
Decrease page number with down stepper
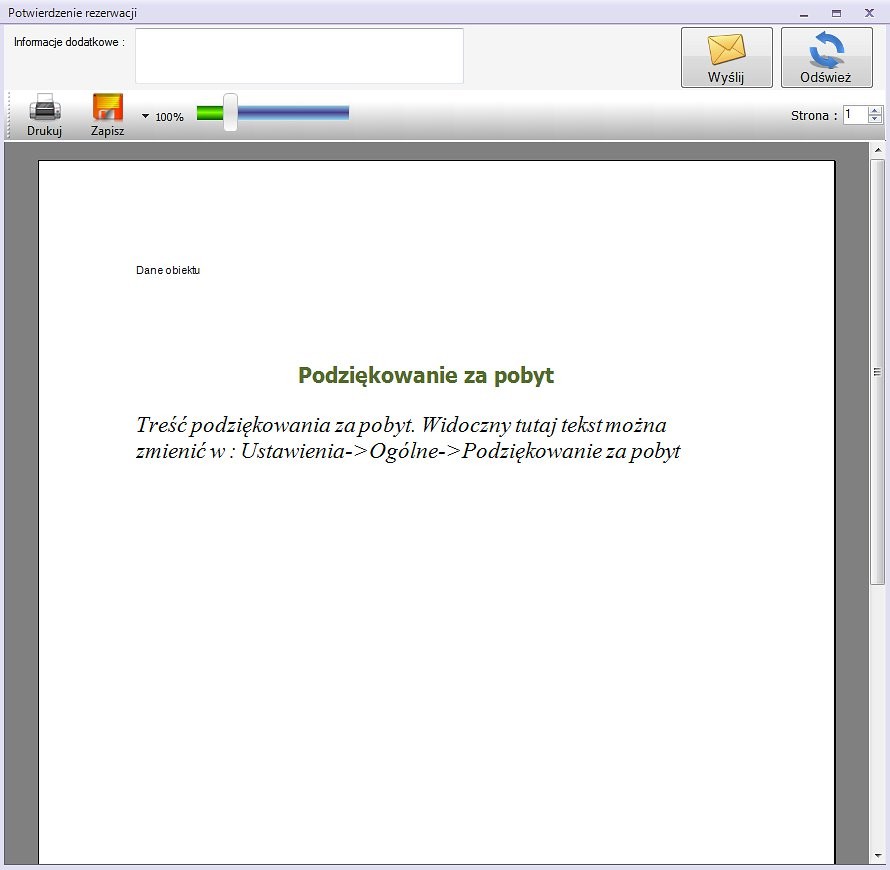[x=875, y=119]
